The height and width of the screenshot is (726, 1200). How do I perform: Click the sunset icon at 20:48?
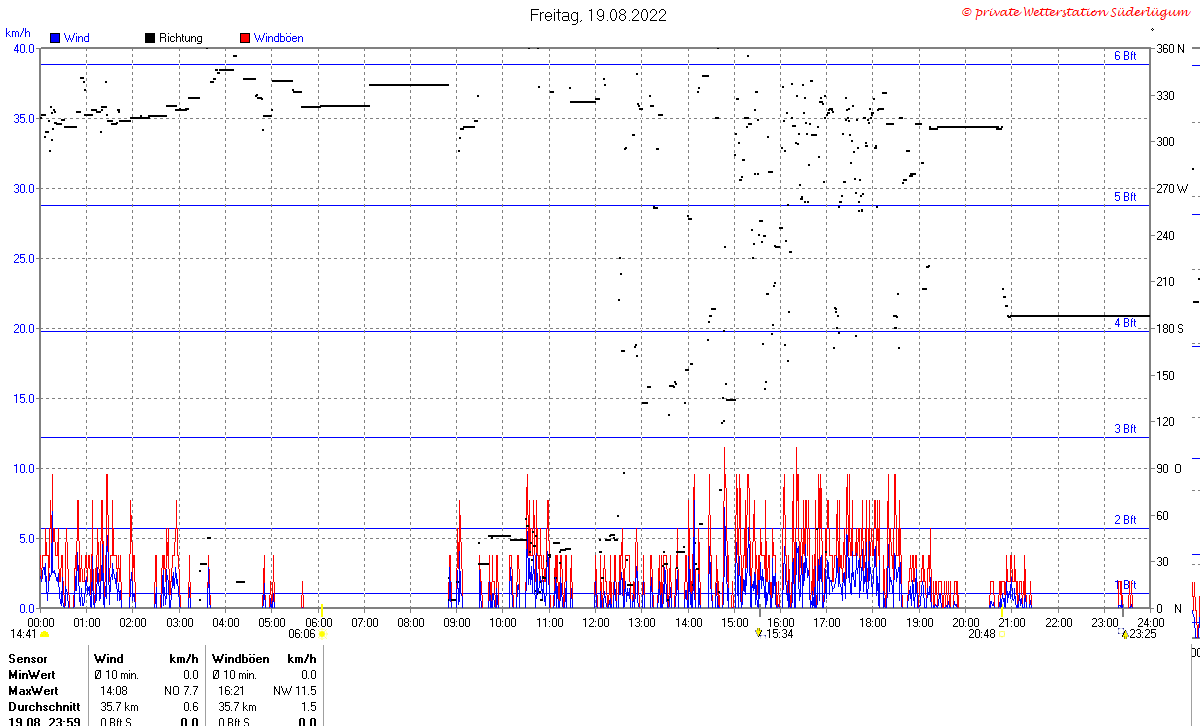click(1002, 634)
